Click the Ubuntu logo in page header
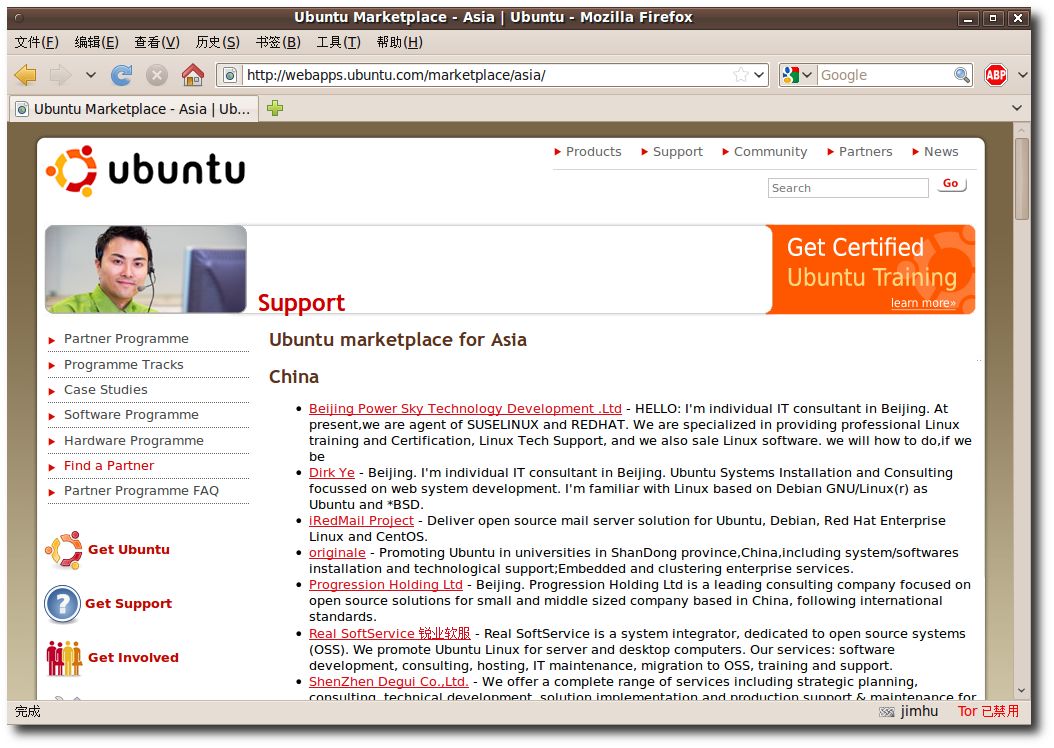 click(145, 171)
